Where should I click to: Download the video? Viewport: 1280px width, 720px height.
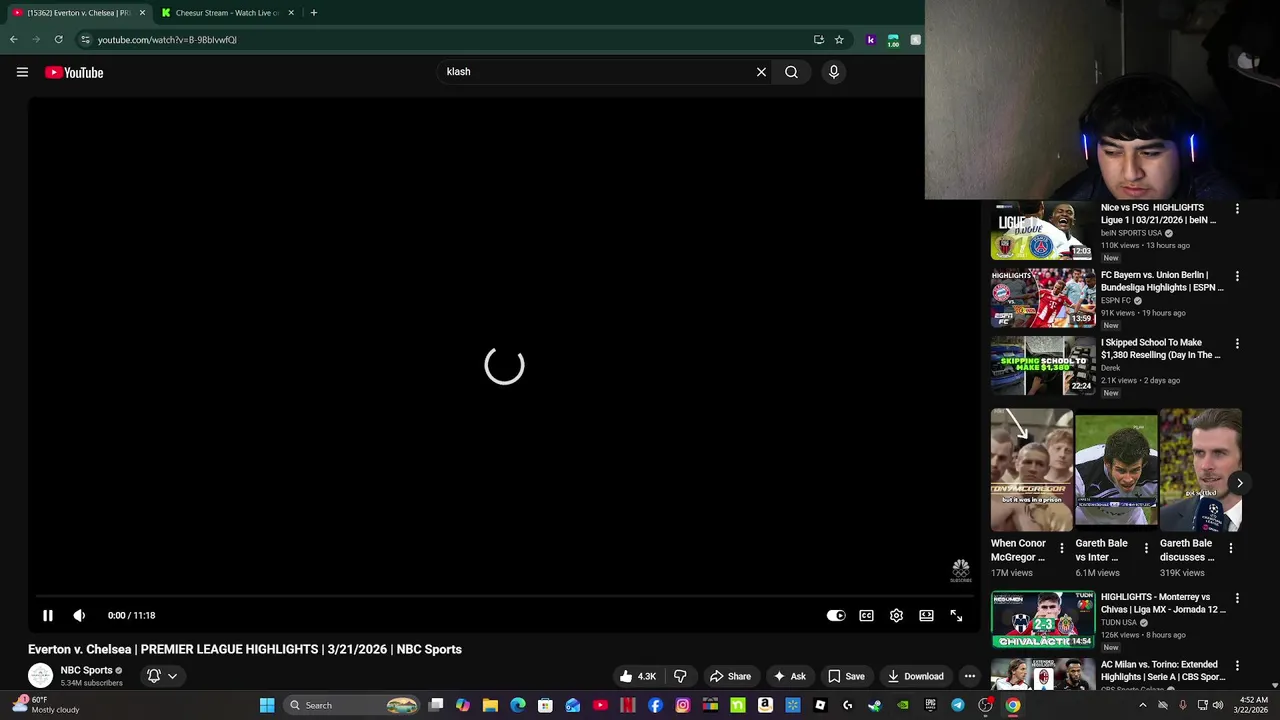pos(915,676)
